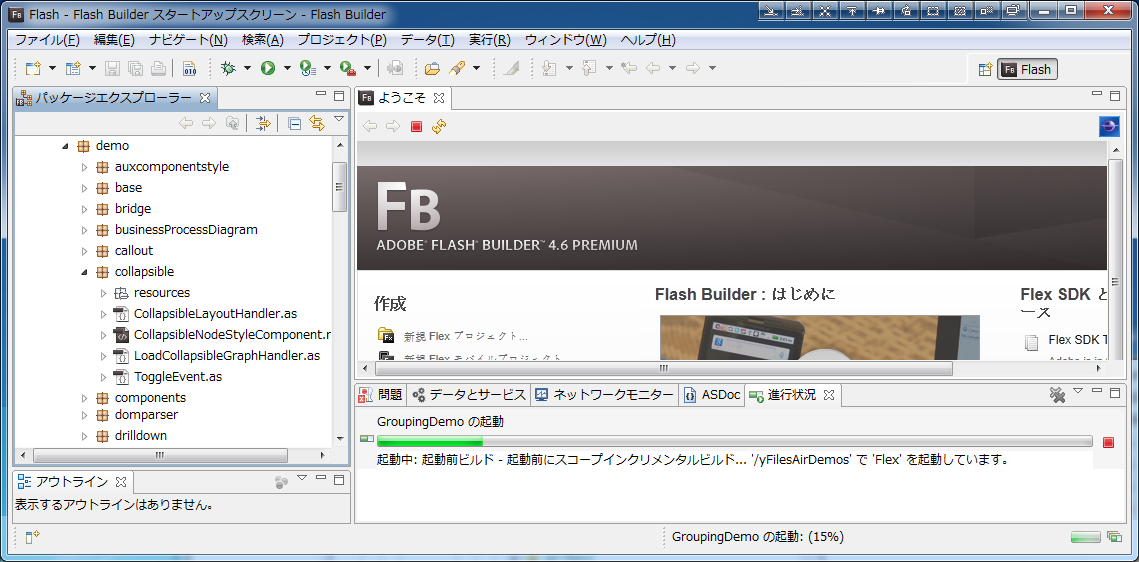Screen dimensions: 1139x562
Task: Open the Run button dropdown arrow
Action: coord(288,68)
